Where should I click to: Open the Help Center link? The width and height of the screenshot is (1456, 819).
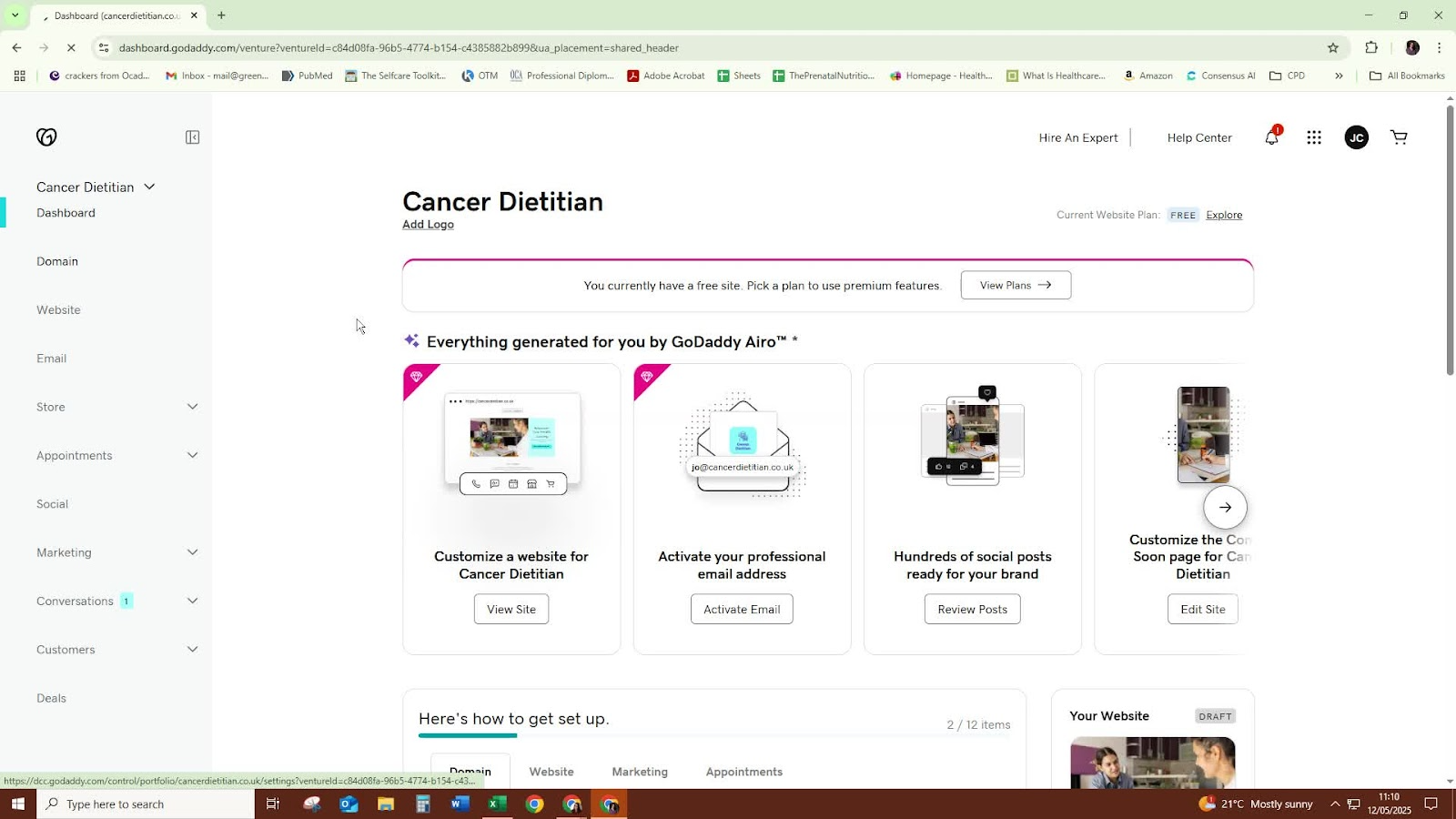click(x=1199, y=137)
